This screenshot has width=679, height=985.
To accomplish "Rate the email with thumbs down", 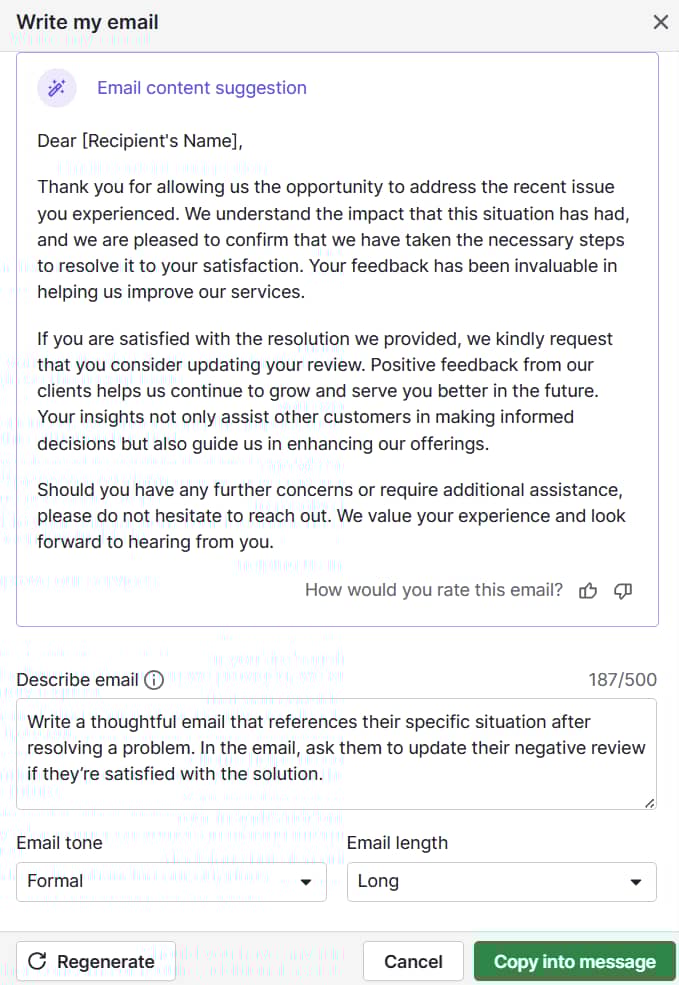I will (x=623, y=591).
